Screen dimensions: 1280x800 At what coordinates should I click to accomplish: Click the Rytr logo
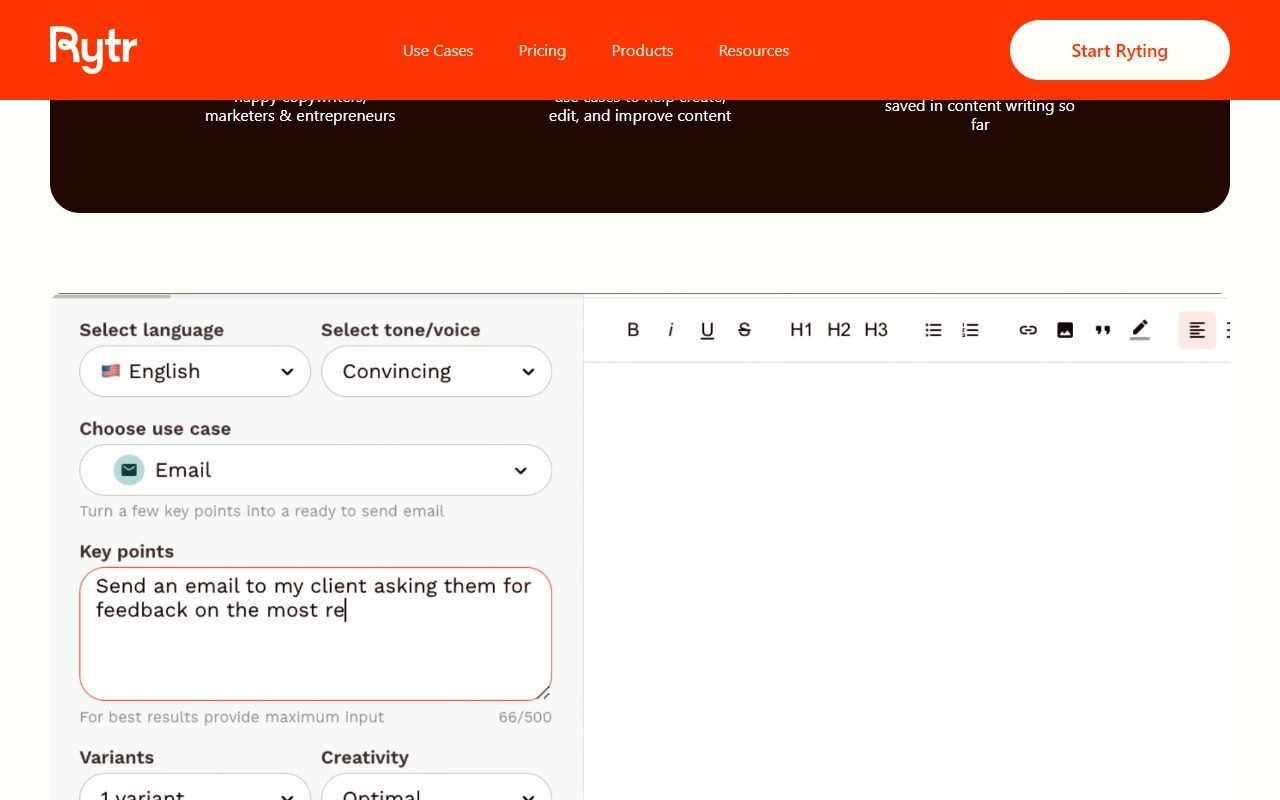pos(93,50)
